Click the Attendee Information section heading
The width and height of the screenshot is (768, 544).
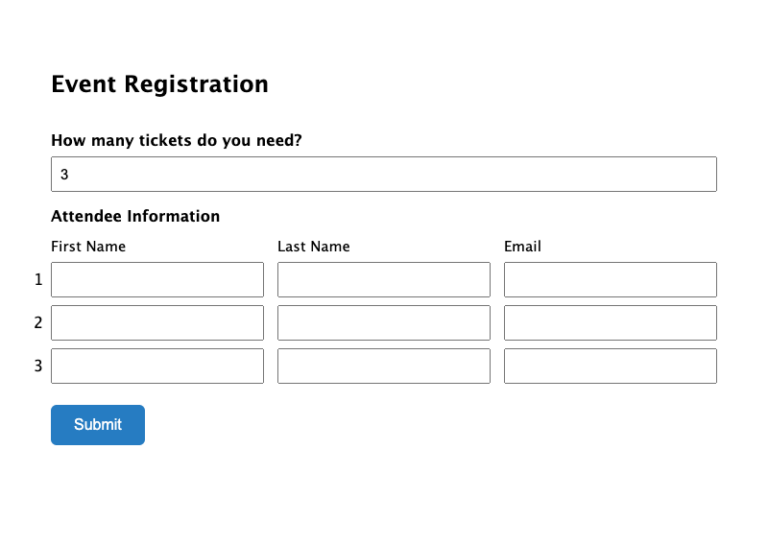pos(135,216)
